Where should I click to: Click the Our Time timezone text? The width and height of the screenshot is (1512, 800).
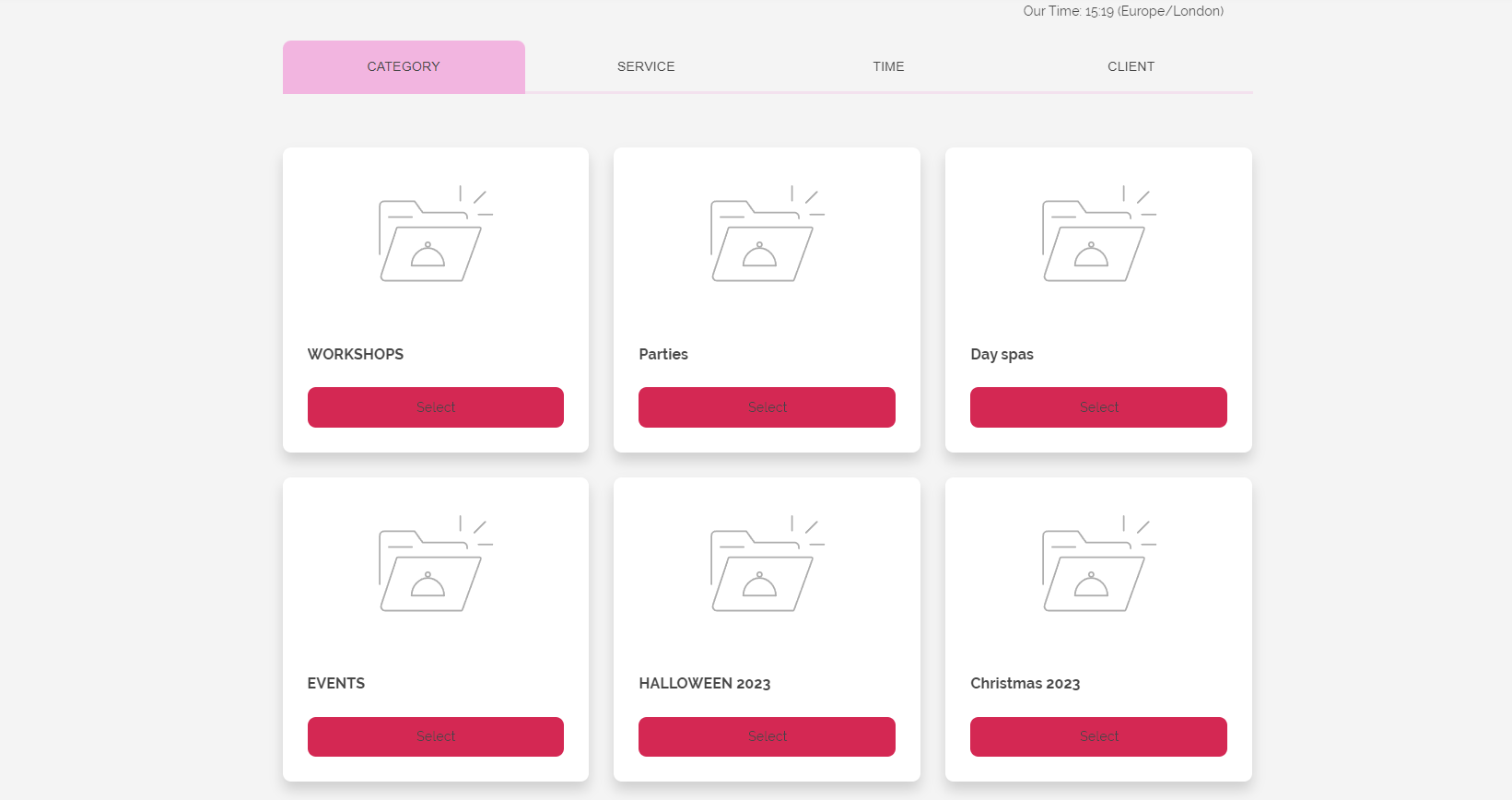[x=1122, y=11]
